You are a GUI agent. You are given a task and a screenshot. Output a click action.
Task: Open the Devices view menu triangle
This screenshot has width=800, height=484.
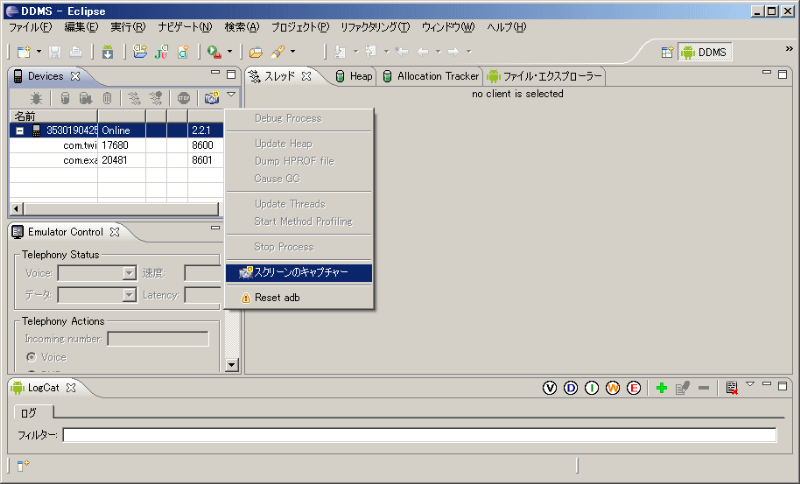click(x=231, y=94)
